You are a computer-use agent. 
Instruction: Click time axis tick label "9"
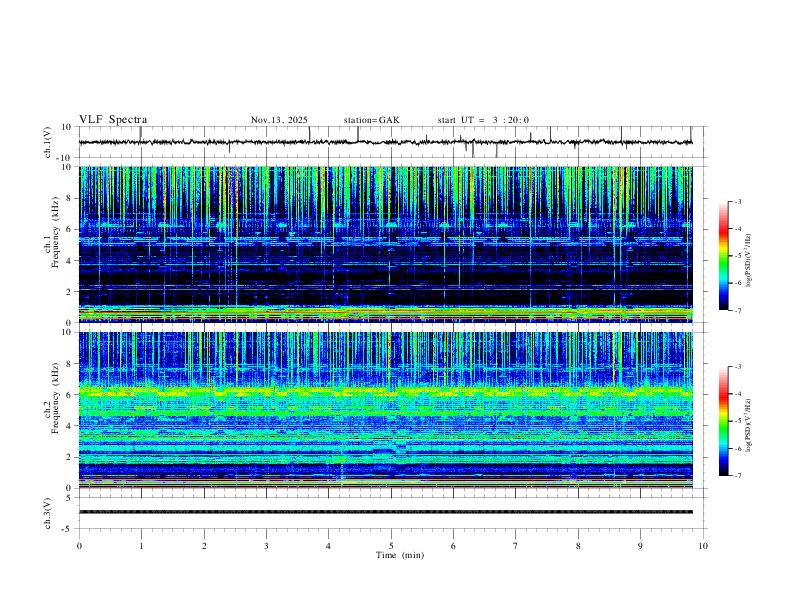pyautogui.click(x=640, y=546)
